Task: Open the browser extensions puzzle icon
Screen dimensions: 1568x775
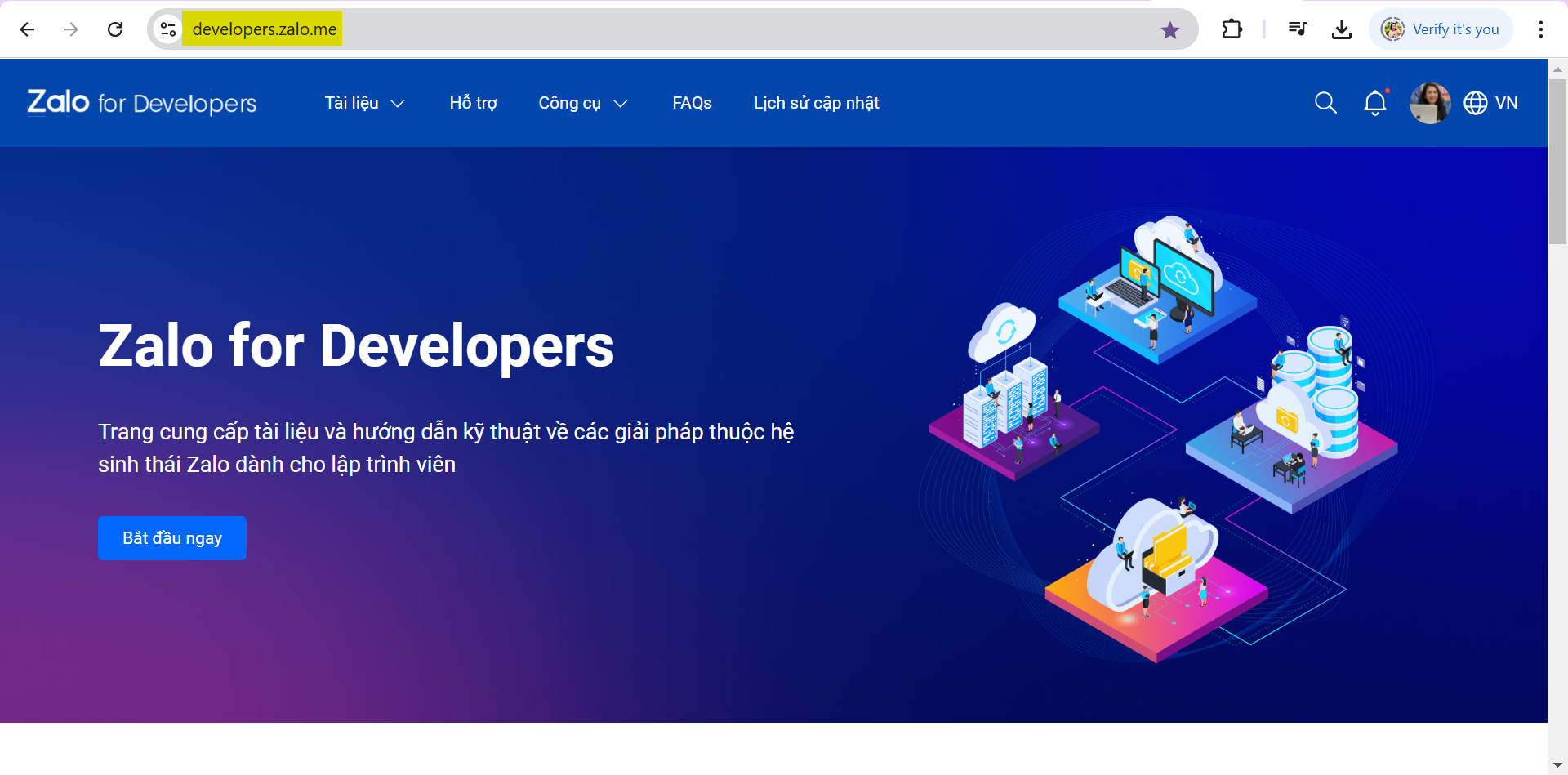Action: click(x=1232, y=29)
